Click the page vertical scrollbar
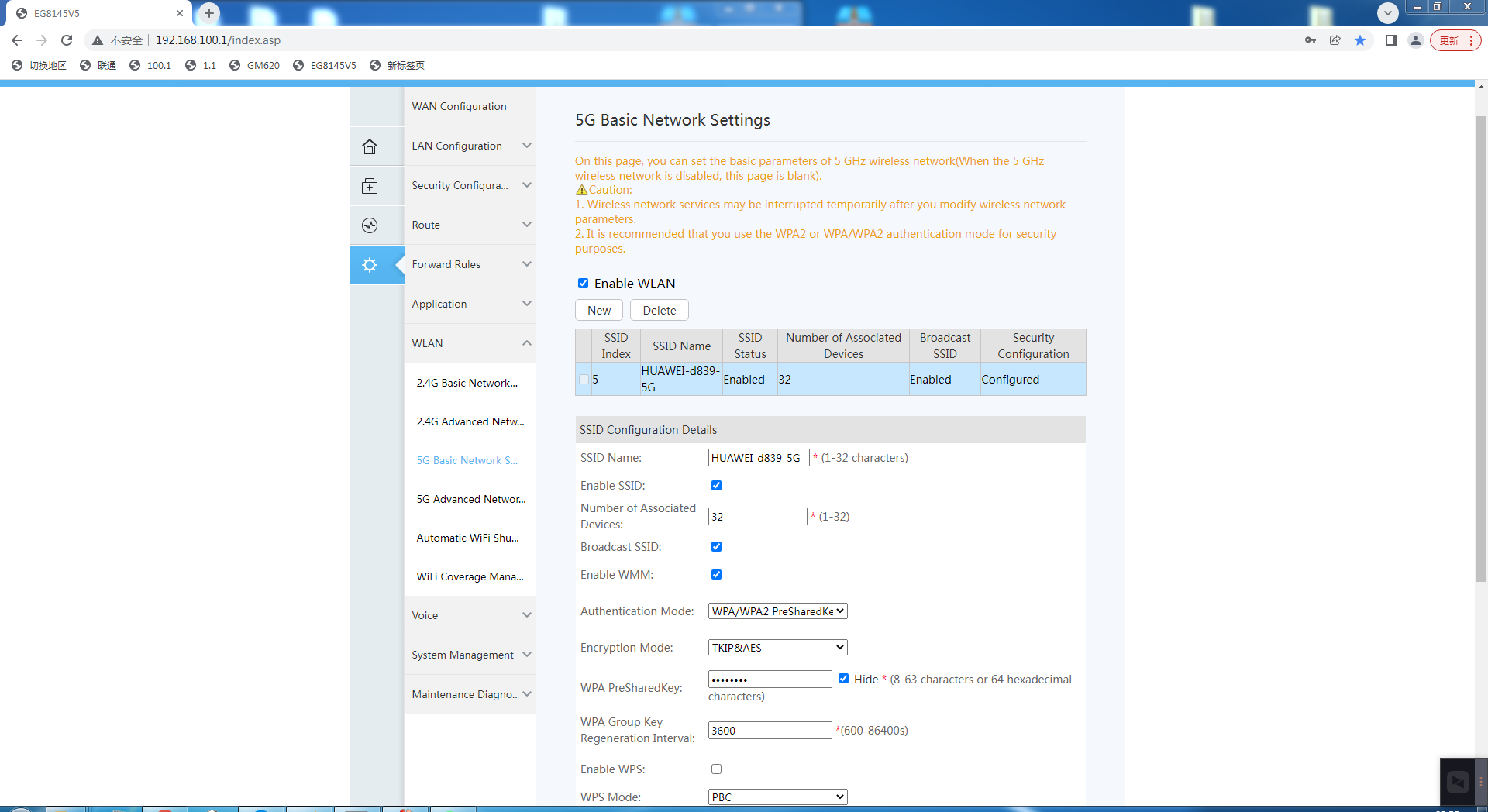The height and width of the screenshot is (812, 1488). (1481, 349)
